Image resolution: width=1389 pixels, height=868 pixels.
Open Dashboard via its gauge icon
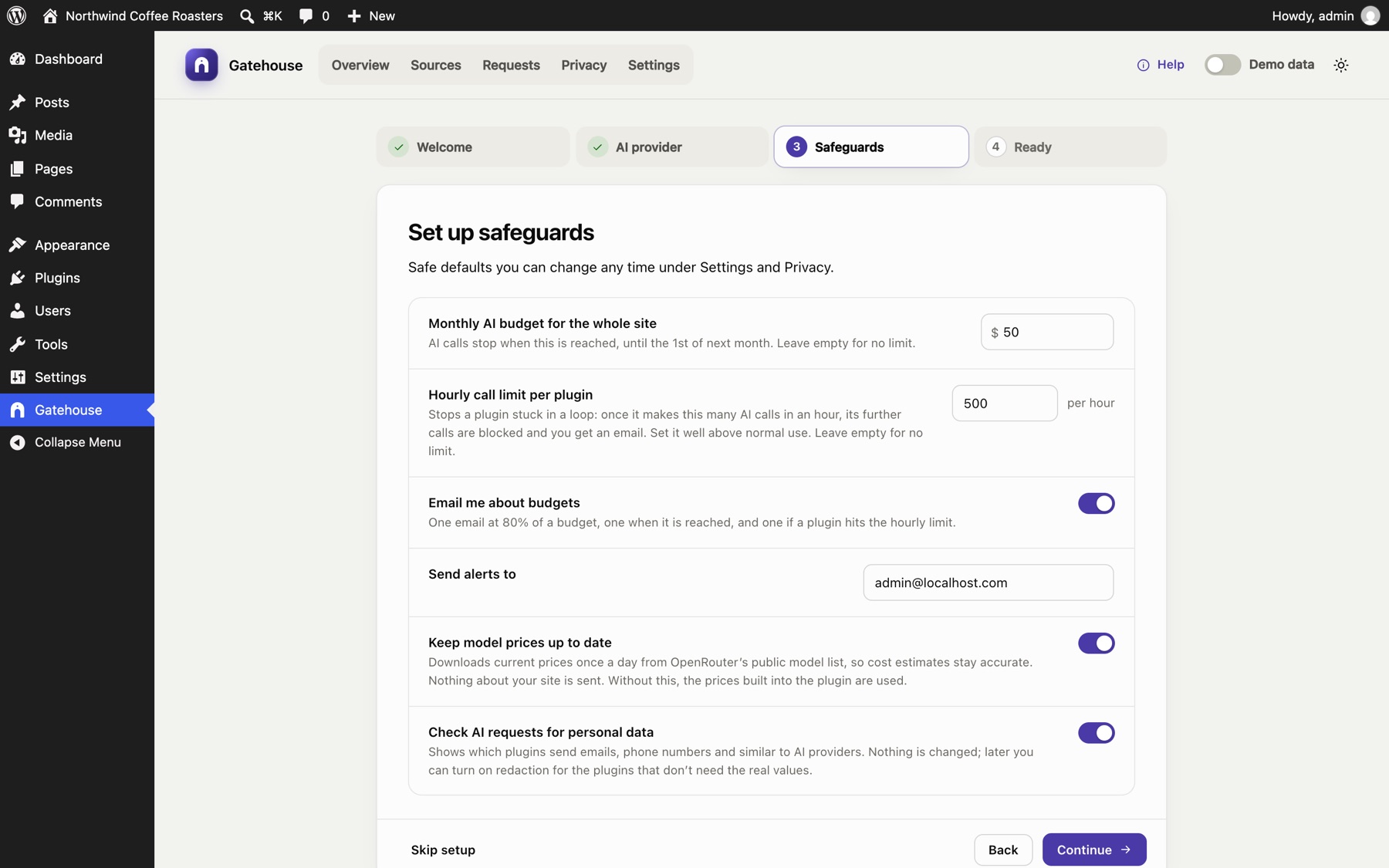click(18, 59)
